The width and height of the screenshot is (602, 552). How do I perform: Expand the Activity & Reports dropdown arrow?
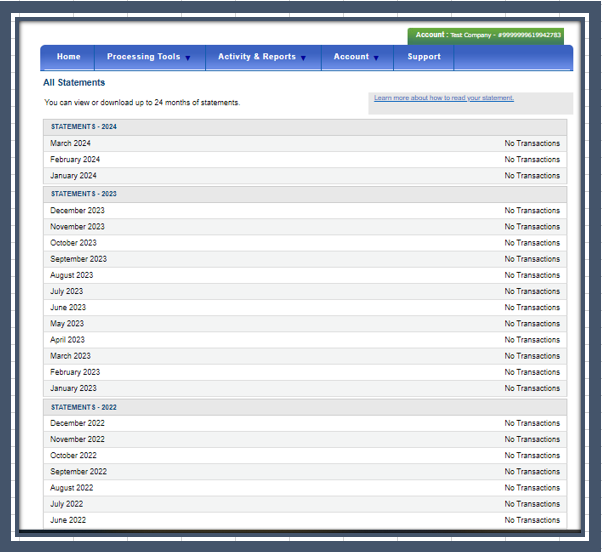point(303,58)
